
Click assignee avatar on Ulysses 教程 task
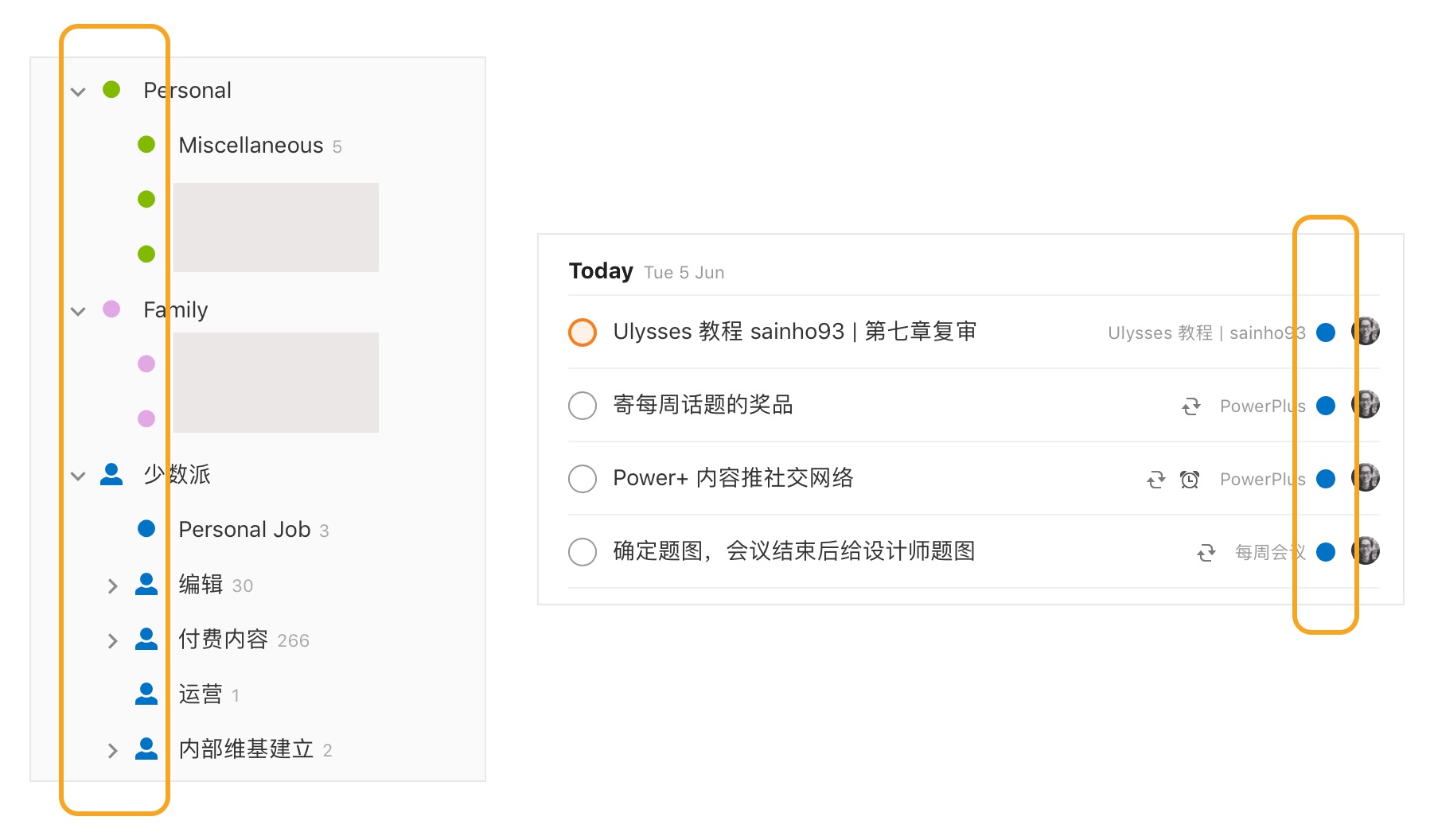tap(1366, 332)
